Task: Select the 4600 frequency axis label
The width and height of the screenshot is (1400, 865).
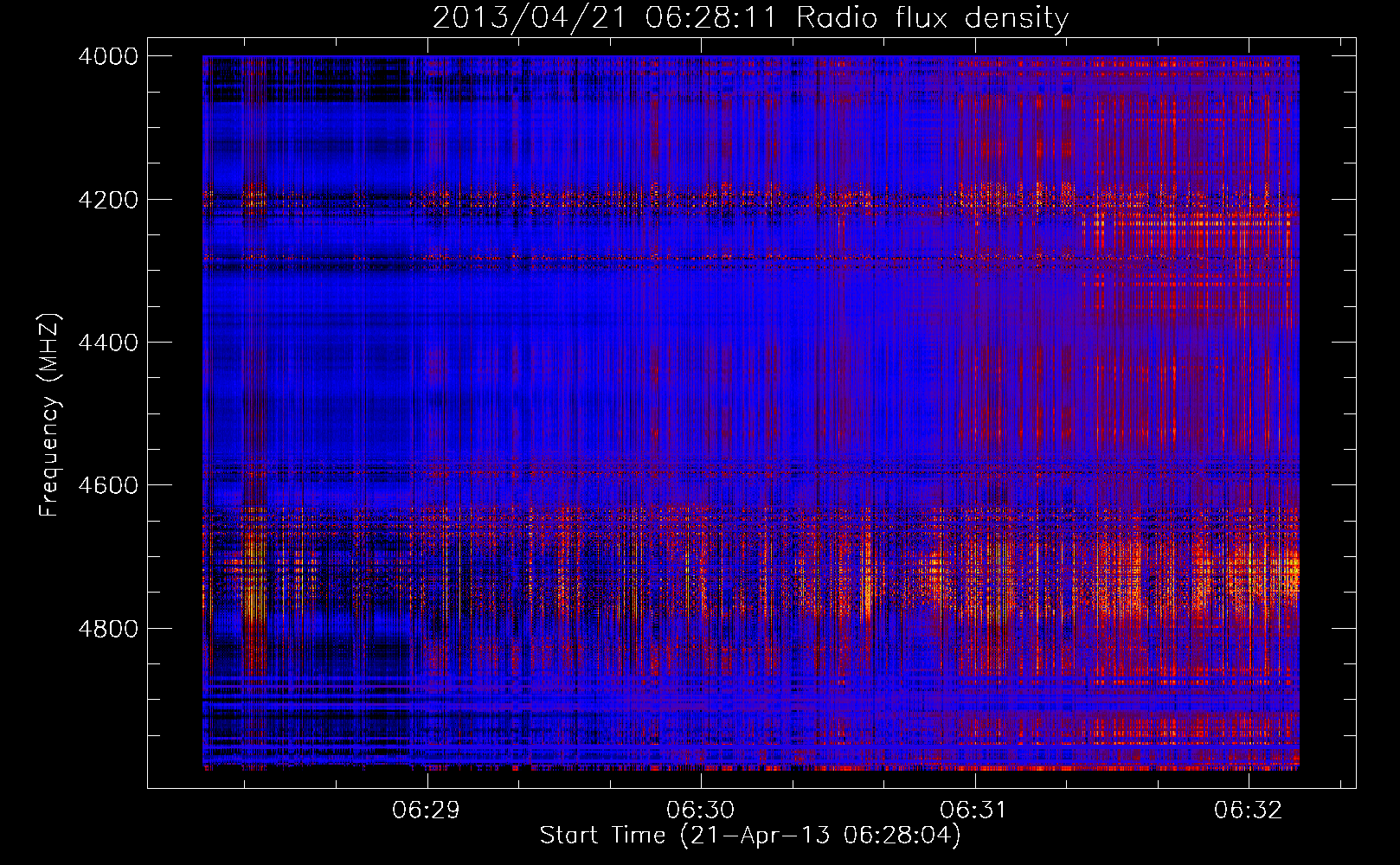Action: coord(108,485)
